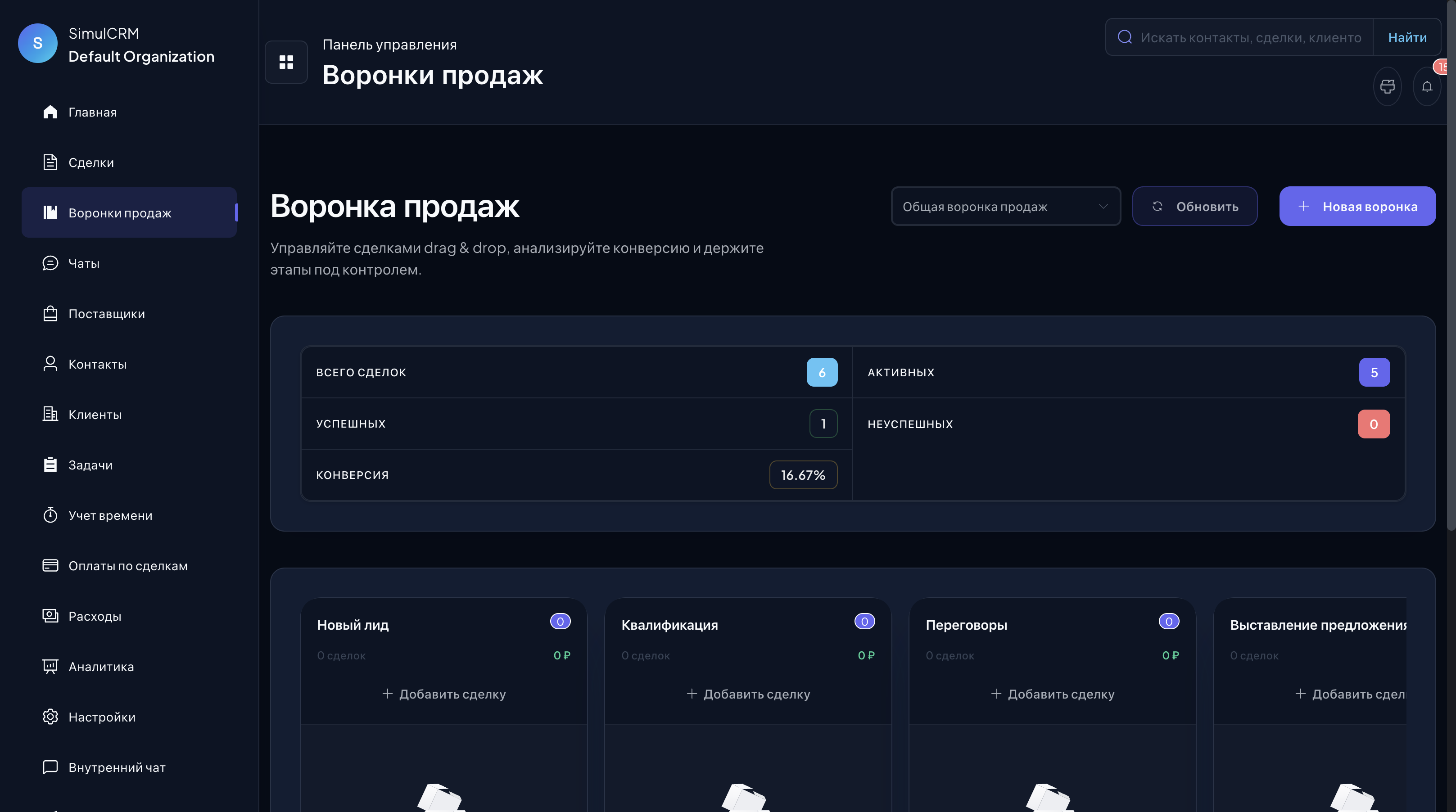Click the Найти search button
Screen dimensions: 1456x812
[1407, 37]
